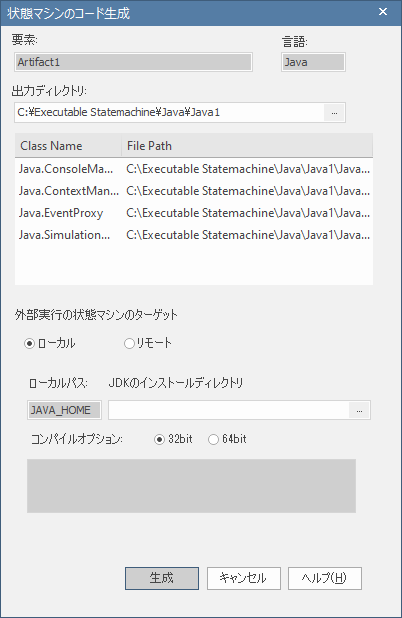The image size is (402, 618).
Task: Click the JDK directory browse button
Action: 359,410
